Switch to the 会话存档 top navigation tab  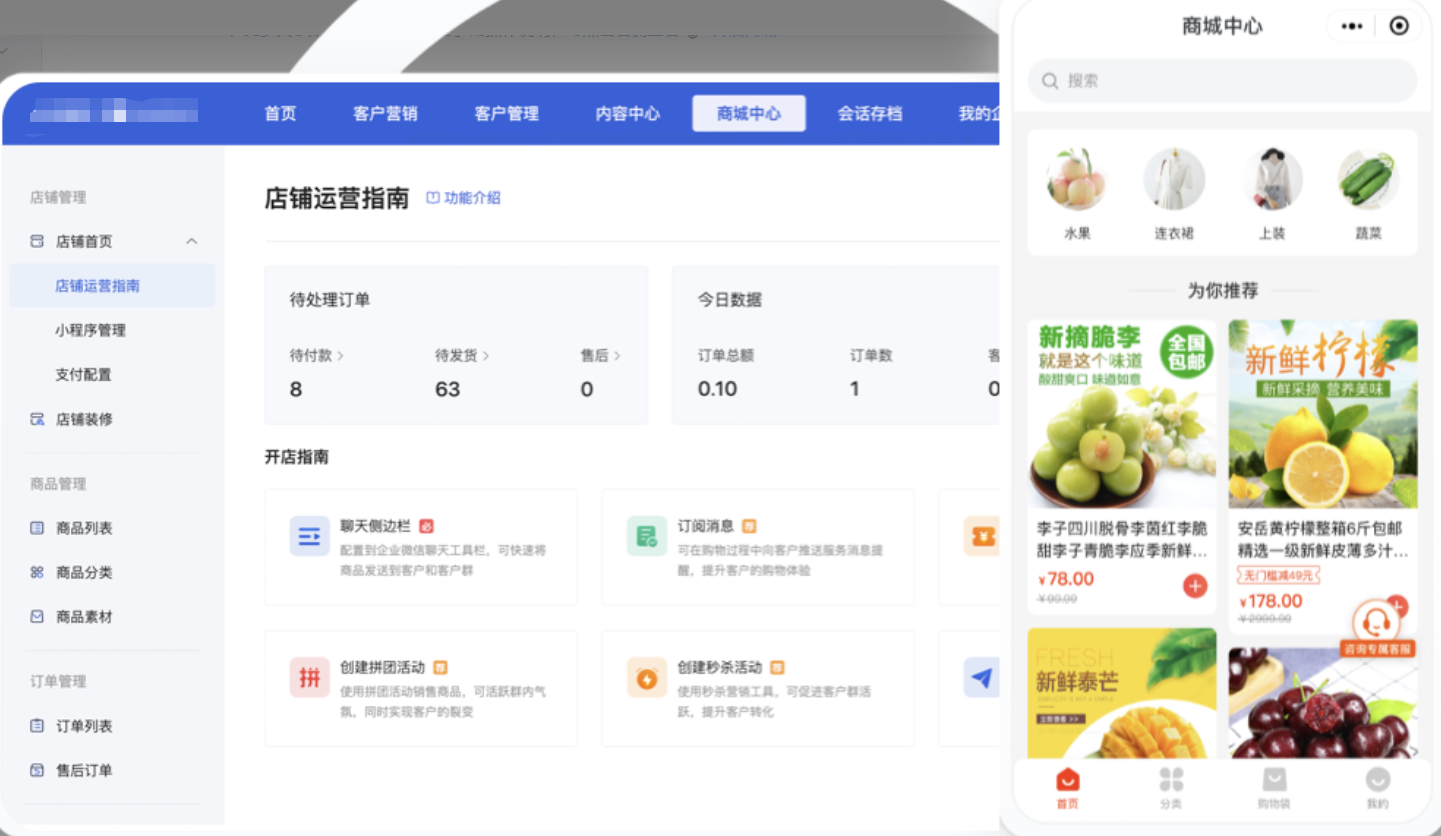870,113
